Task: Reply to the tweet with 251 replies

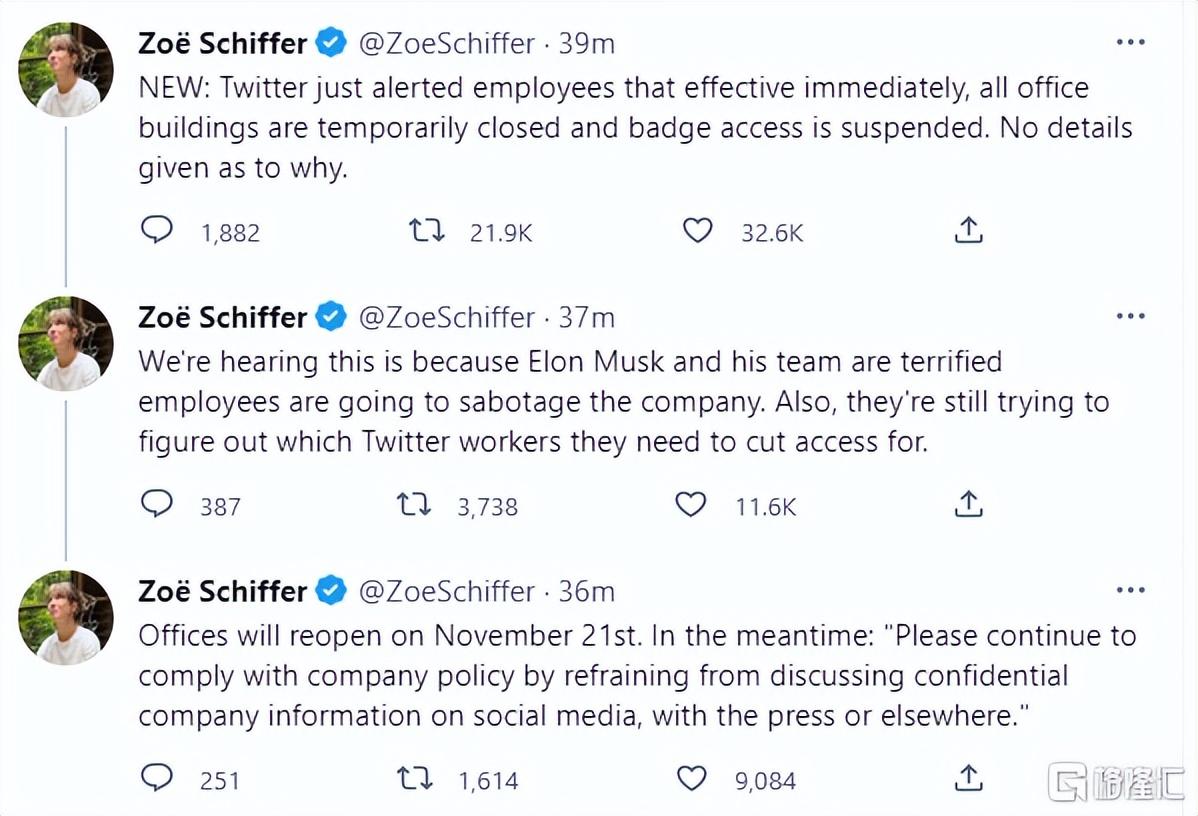Action: tap(157, 778)
